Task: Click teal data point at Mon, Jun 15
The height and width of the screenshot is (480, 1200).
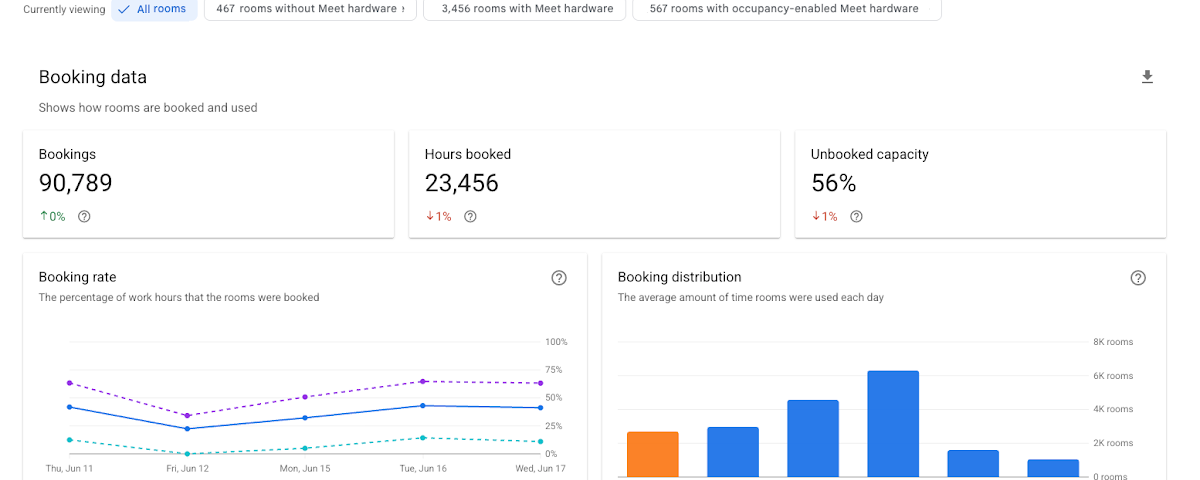Action: [306, 448]
